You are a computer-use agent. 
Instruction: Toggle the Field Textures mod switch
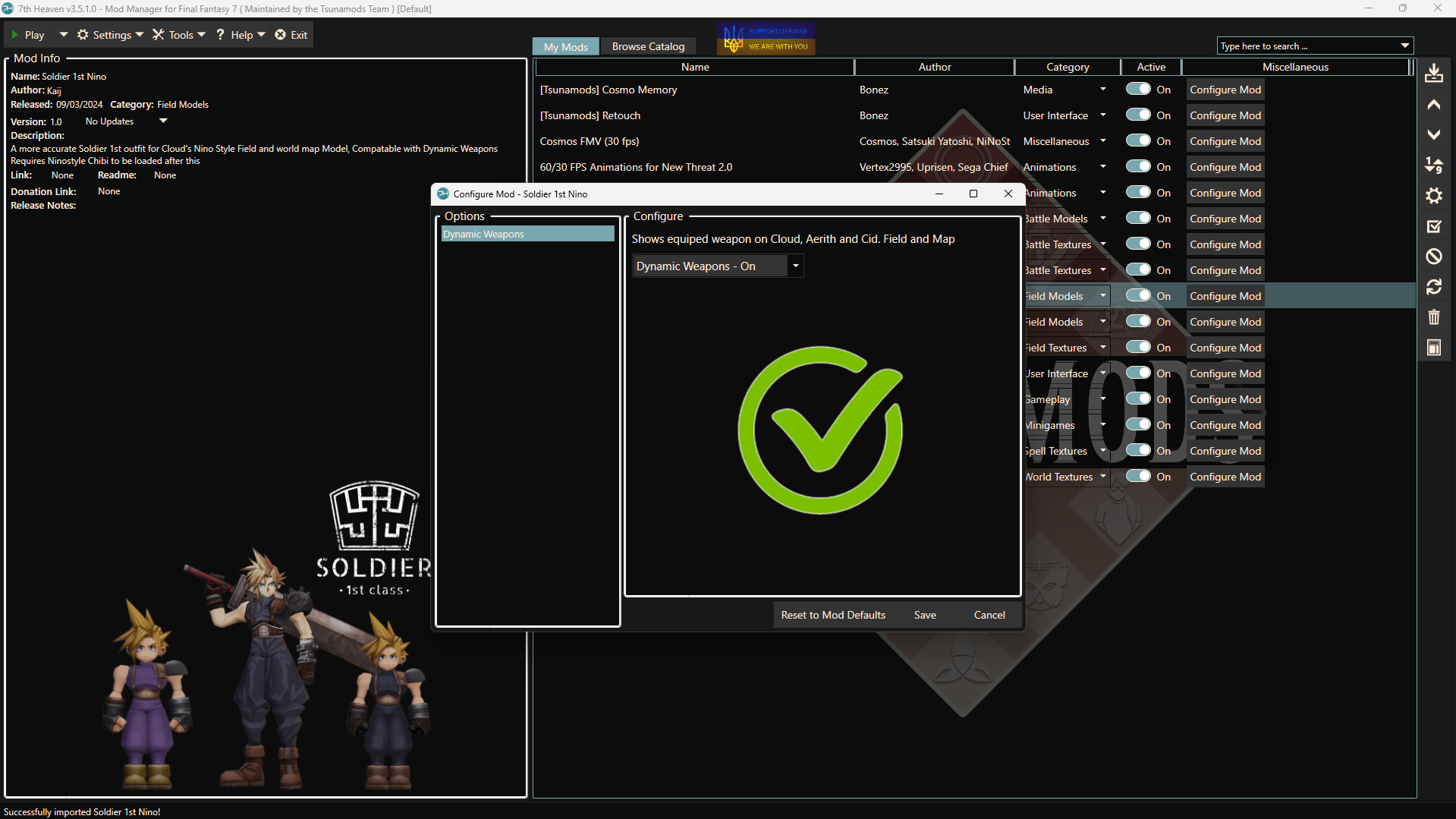[x=1138, y=347]
